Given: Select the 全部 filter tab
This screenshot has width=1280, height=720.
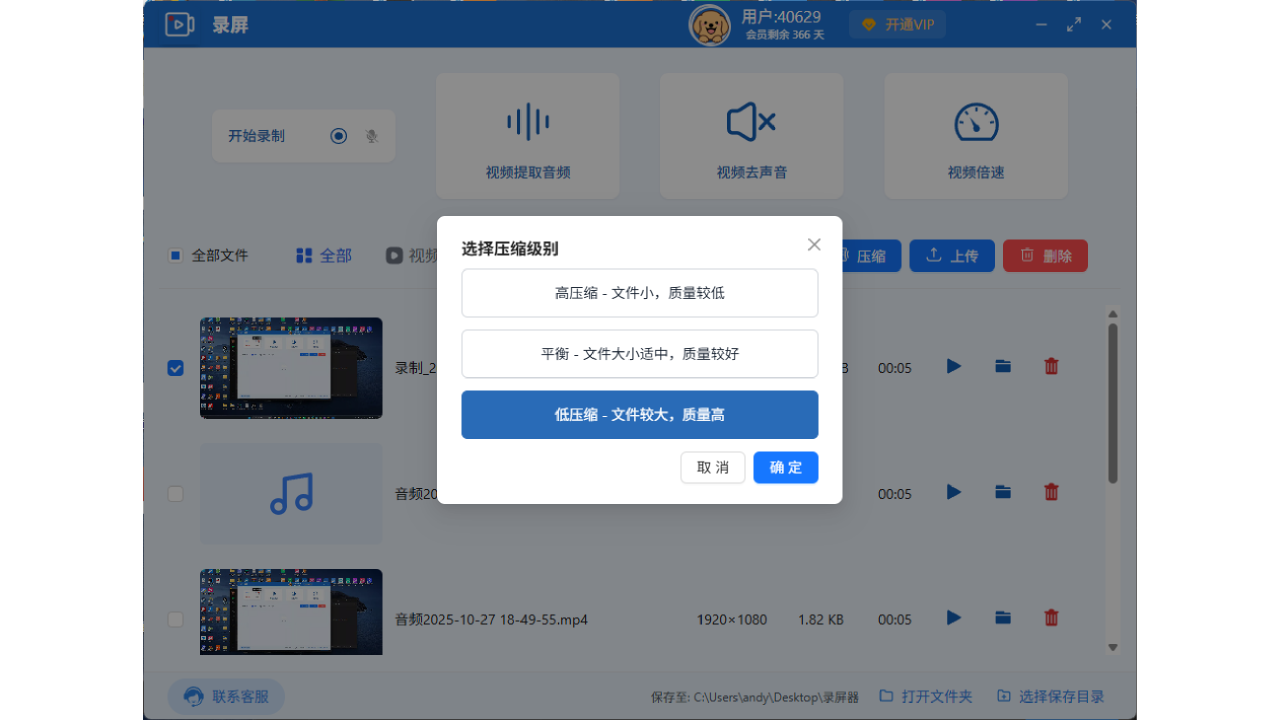Looking at the screenshot, I should tap(322, 255).
